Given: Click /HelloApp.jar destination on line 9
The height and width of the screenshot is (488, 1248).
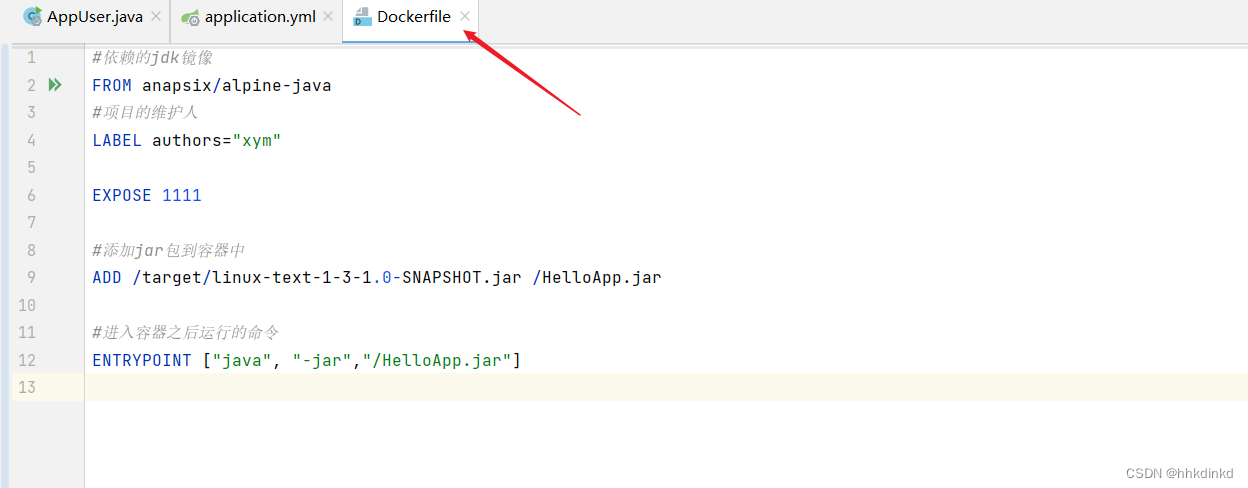Looking at the screenshot, I should 596,277.
